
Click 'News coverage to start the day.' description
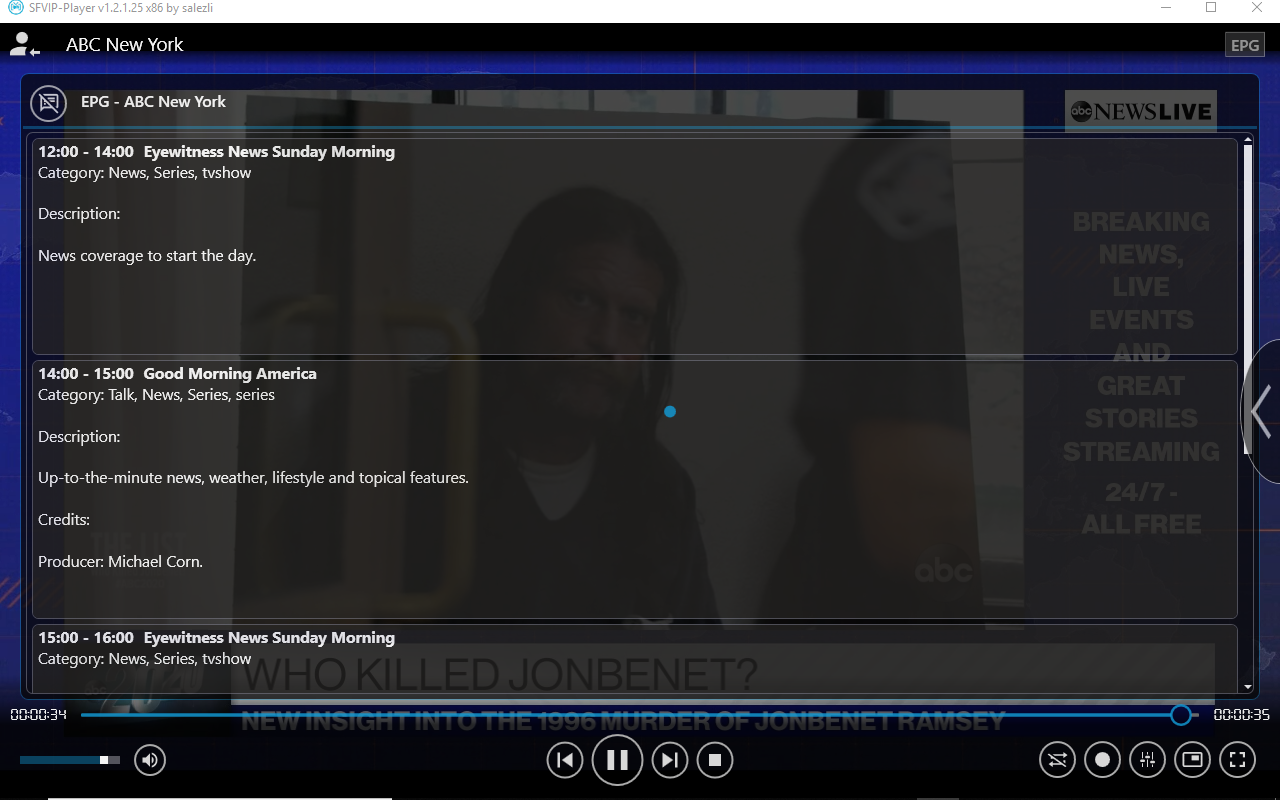point(147,256)
